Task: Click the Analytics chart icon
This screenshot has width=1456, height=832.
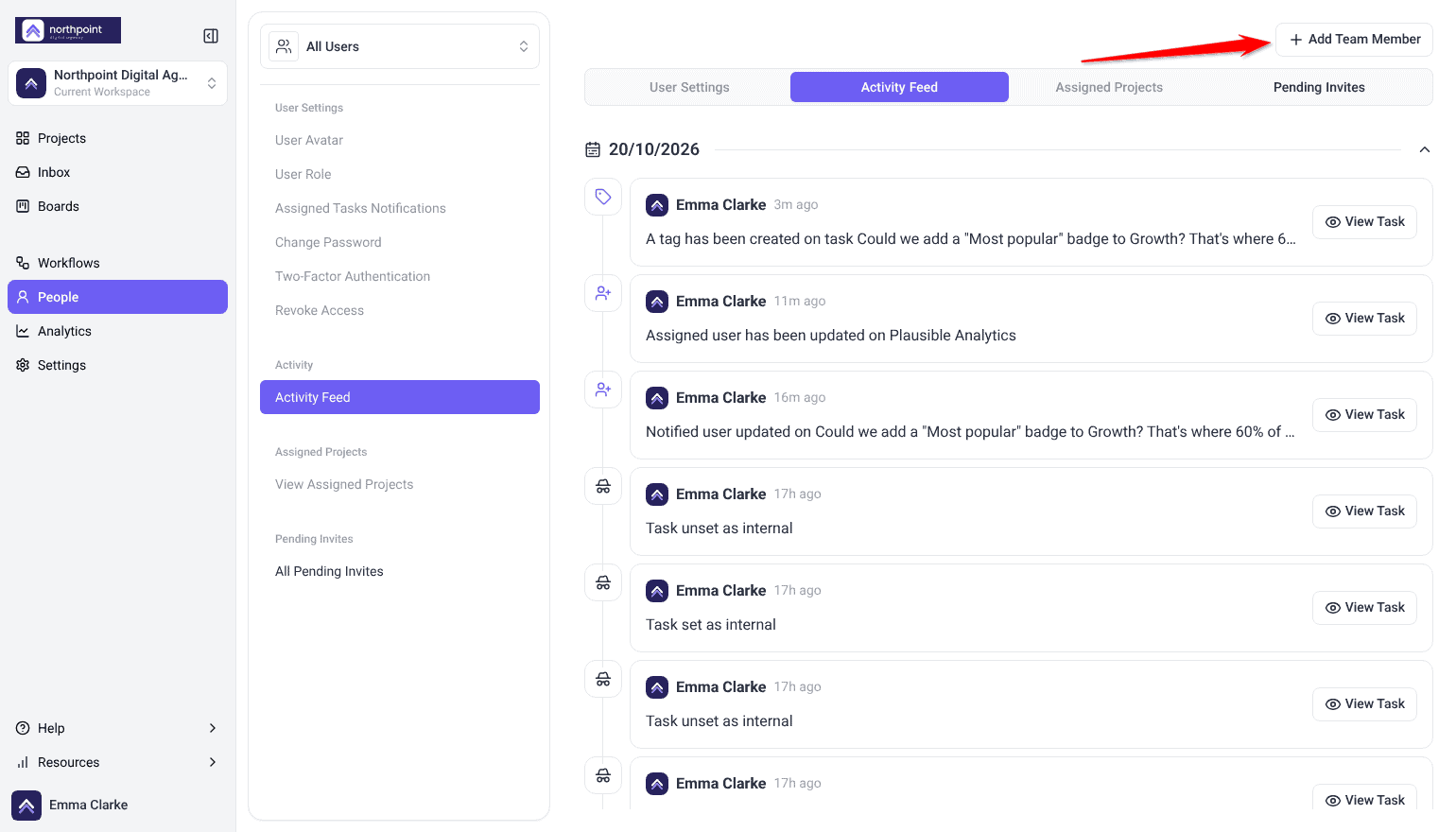Action: coord(23,331)
